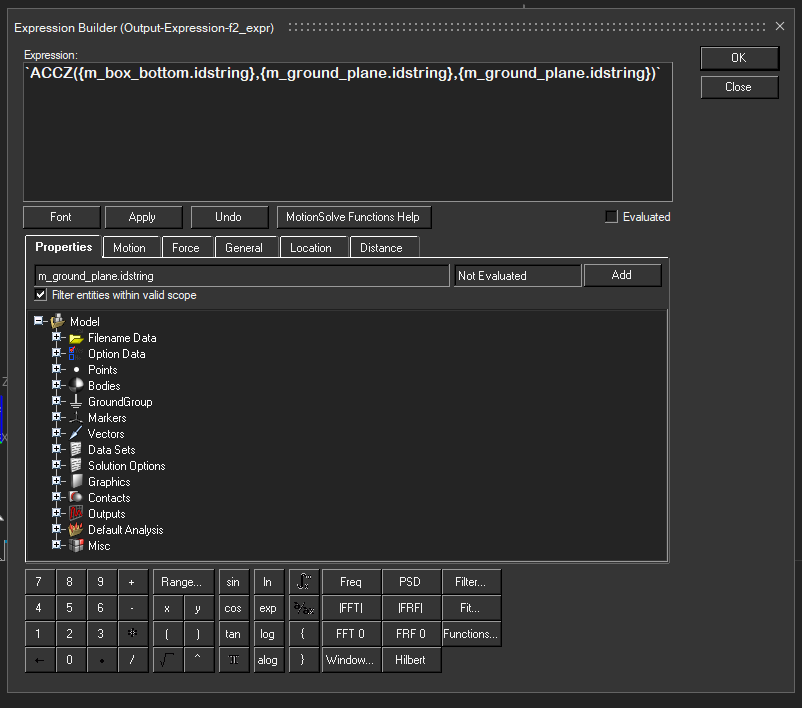Screen dimensions: 802x708
Task: Click the Option Data icon
Action: coord(76,354)
